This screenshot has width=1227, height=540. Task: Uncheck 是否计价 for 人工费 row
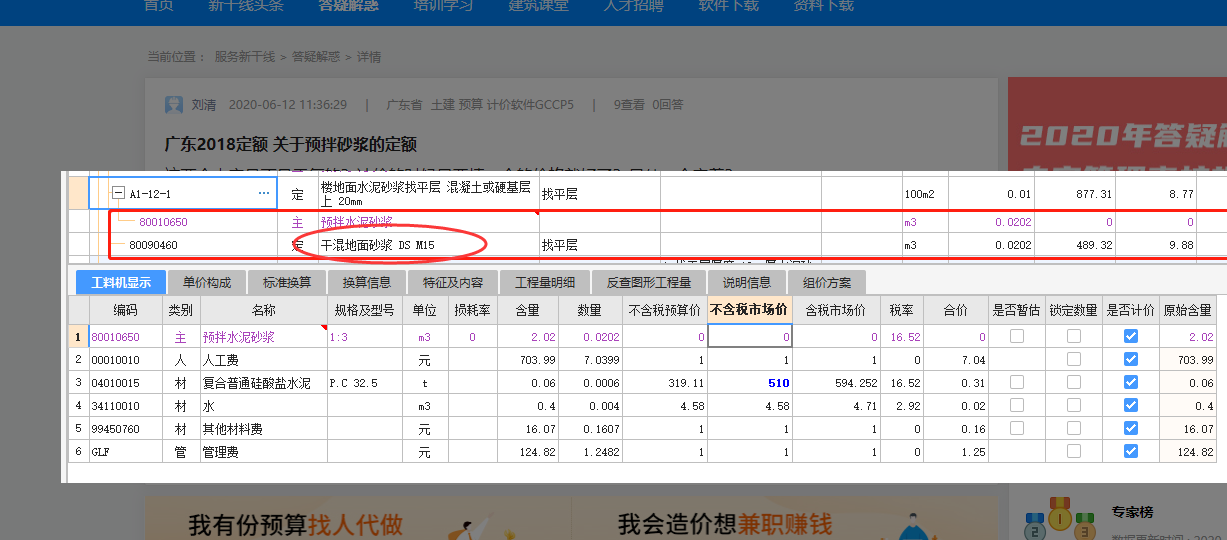pyautogui.click(x=1131, y=360)
